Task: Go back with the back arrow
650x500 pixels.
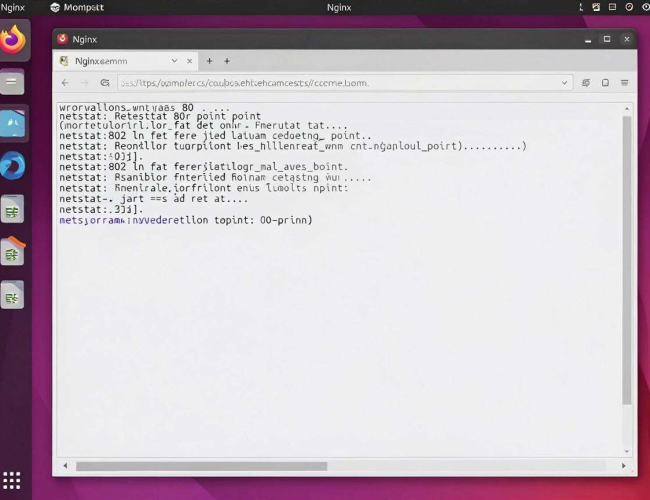Action: [x=65, y=83]
